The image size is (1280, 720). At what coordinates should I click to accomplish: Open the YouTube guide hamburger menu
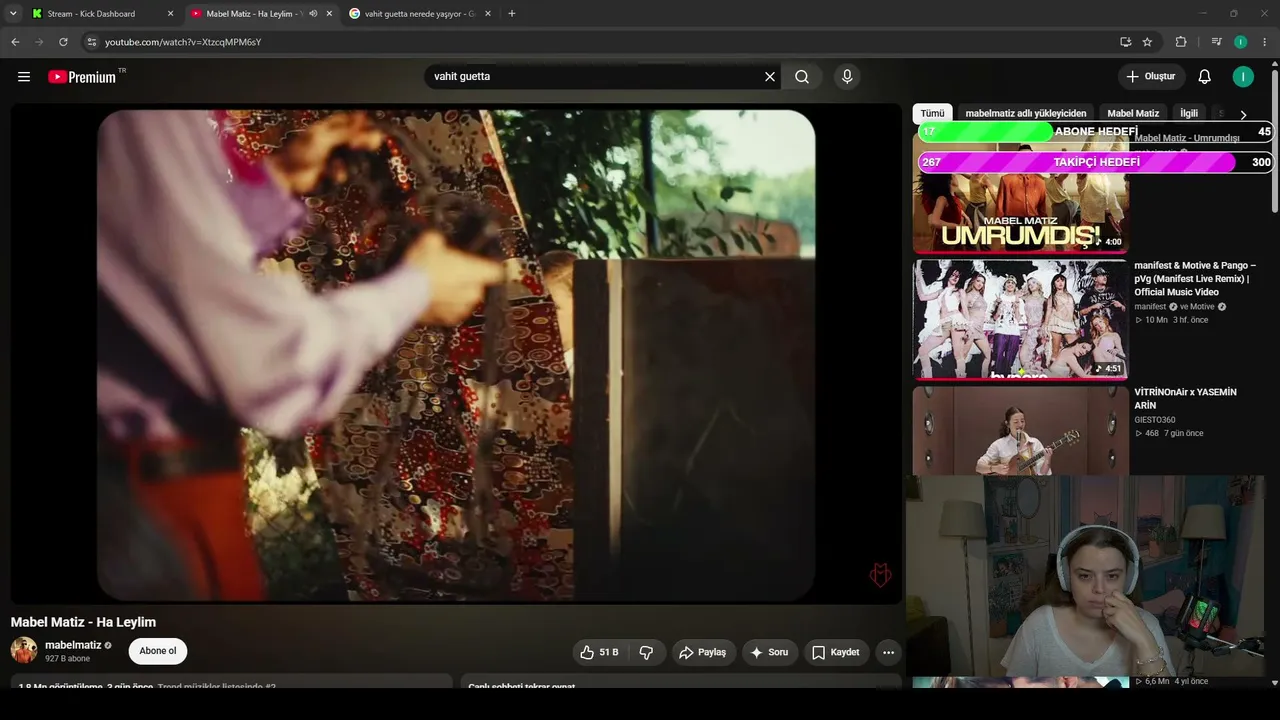point(24,77)
